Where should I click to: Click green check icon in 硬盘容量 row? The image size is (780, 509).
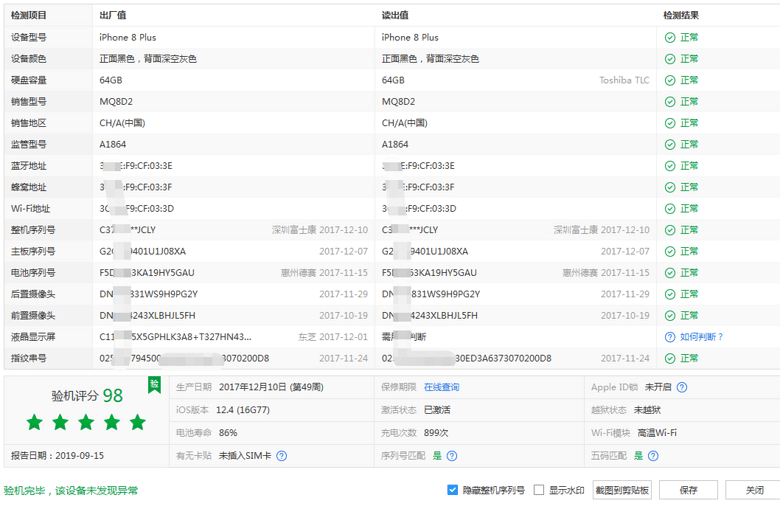coord(670,81)
